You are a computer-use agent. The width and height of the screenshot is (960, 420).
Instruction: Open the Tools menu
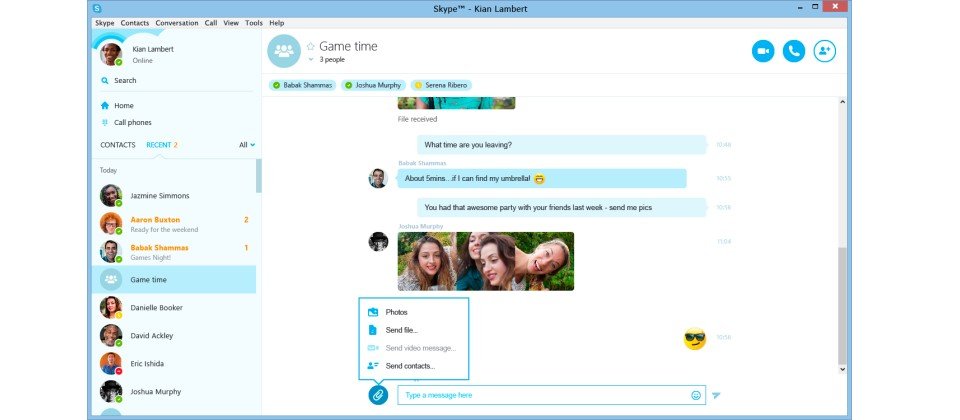point(253,23)
